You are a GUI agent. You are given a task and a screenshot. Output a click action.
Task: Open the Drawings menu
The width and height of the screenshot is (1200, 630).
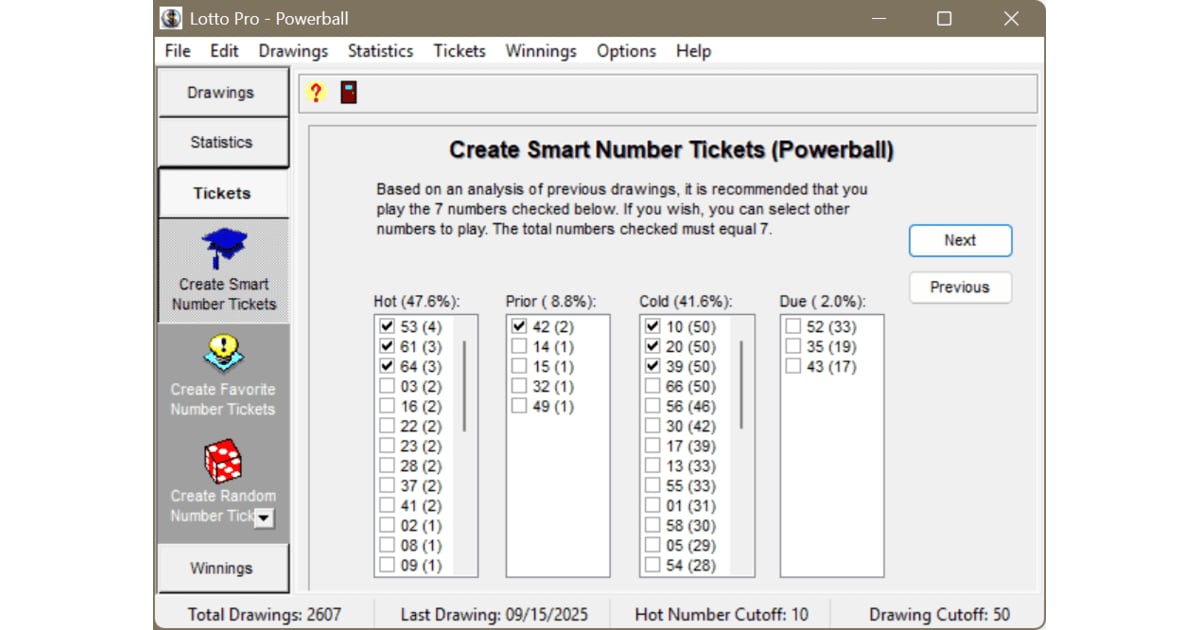tap(292, 51)
